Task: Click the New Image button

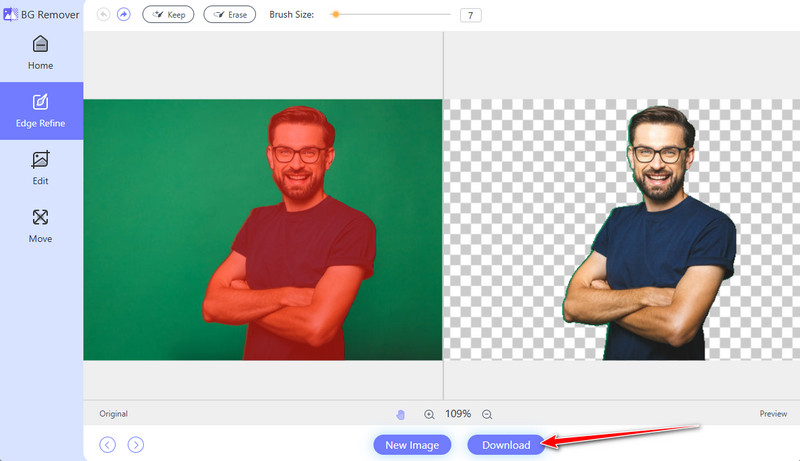Action: (412, 445)
